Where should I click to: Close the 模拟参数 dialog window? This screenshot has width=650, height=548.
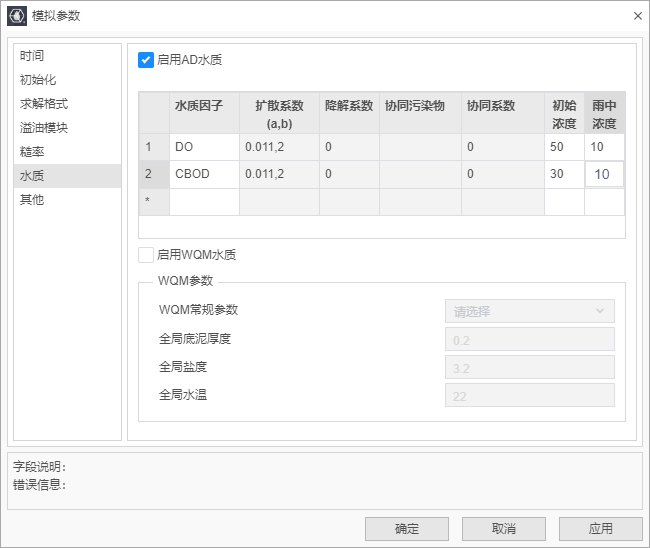pos(637,16)
